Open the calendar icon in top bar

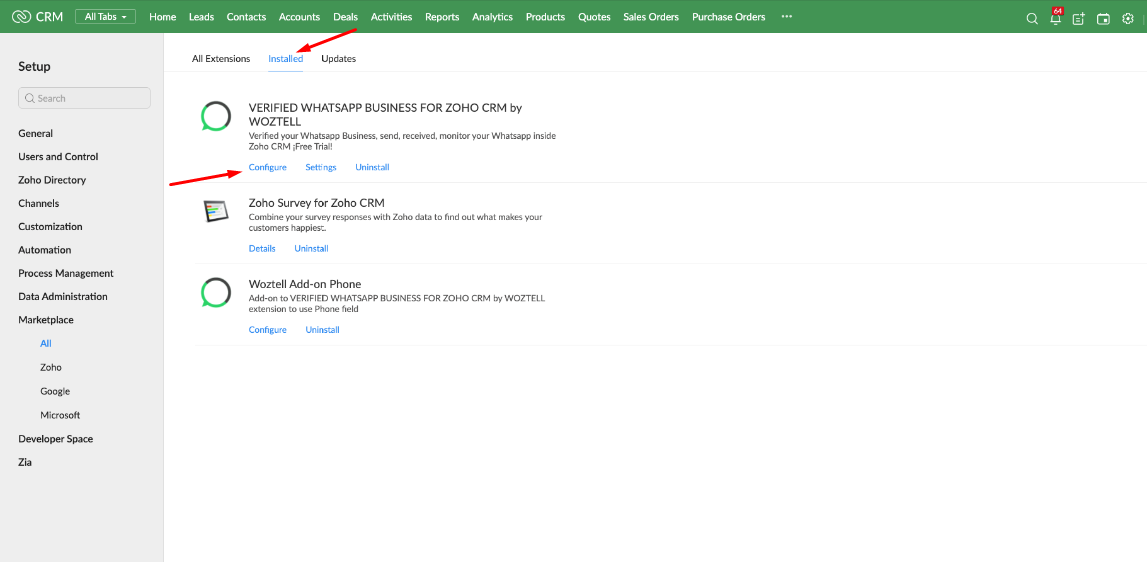pos(1103,19)
